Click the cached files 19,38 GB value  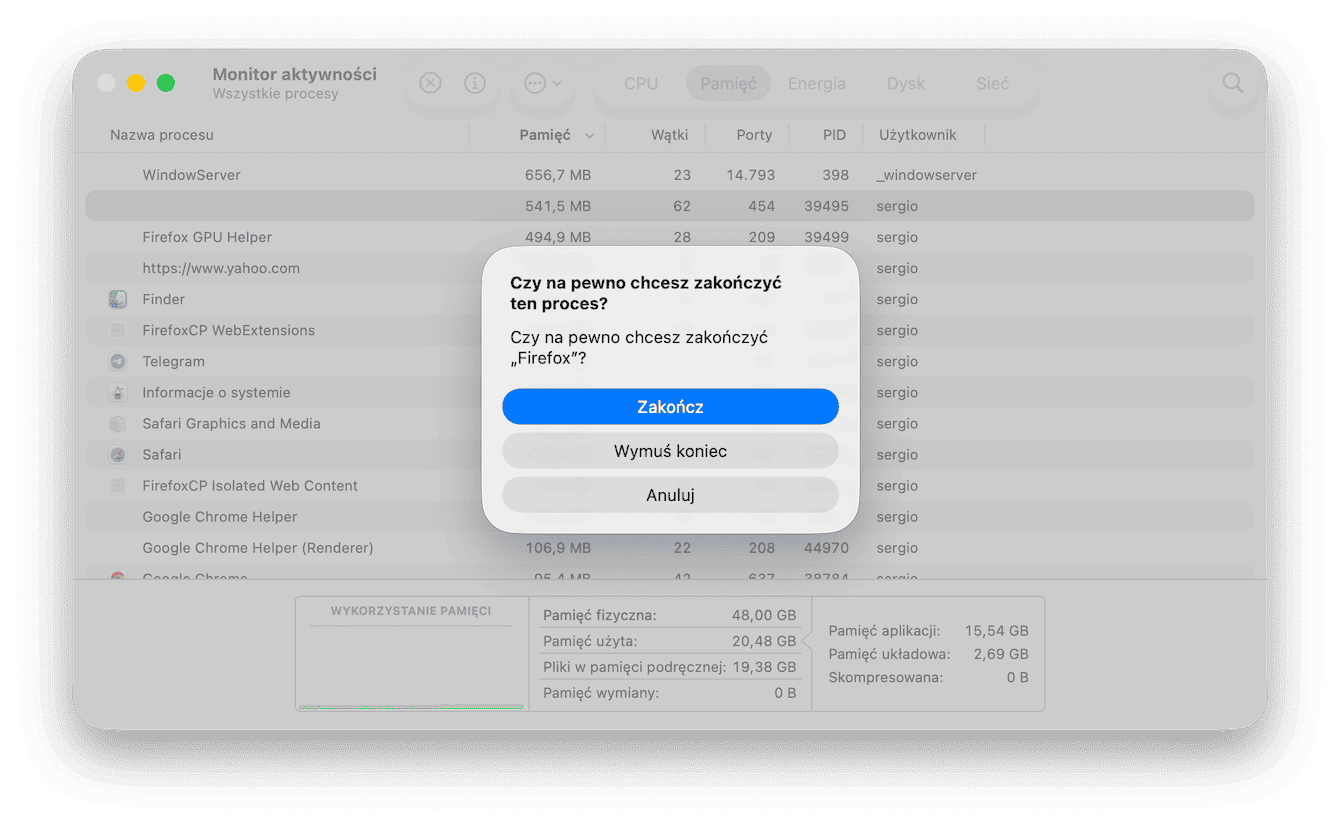[764, 667]
